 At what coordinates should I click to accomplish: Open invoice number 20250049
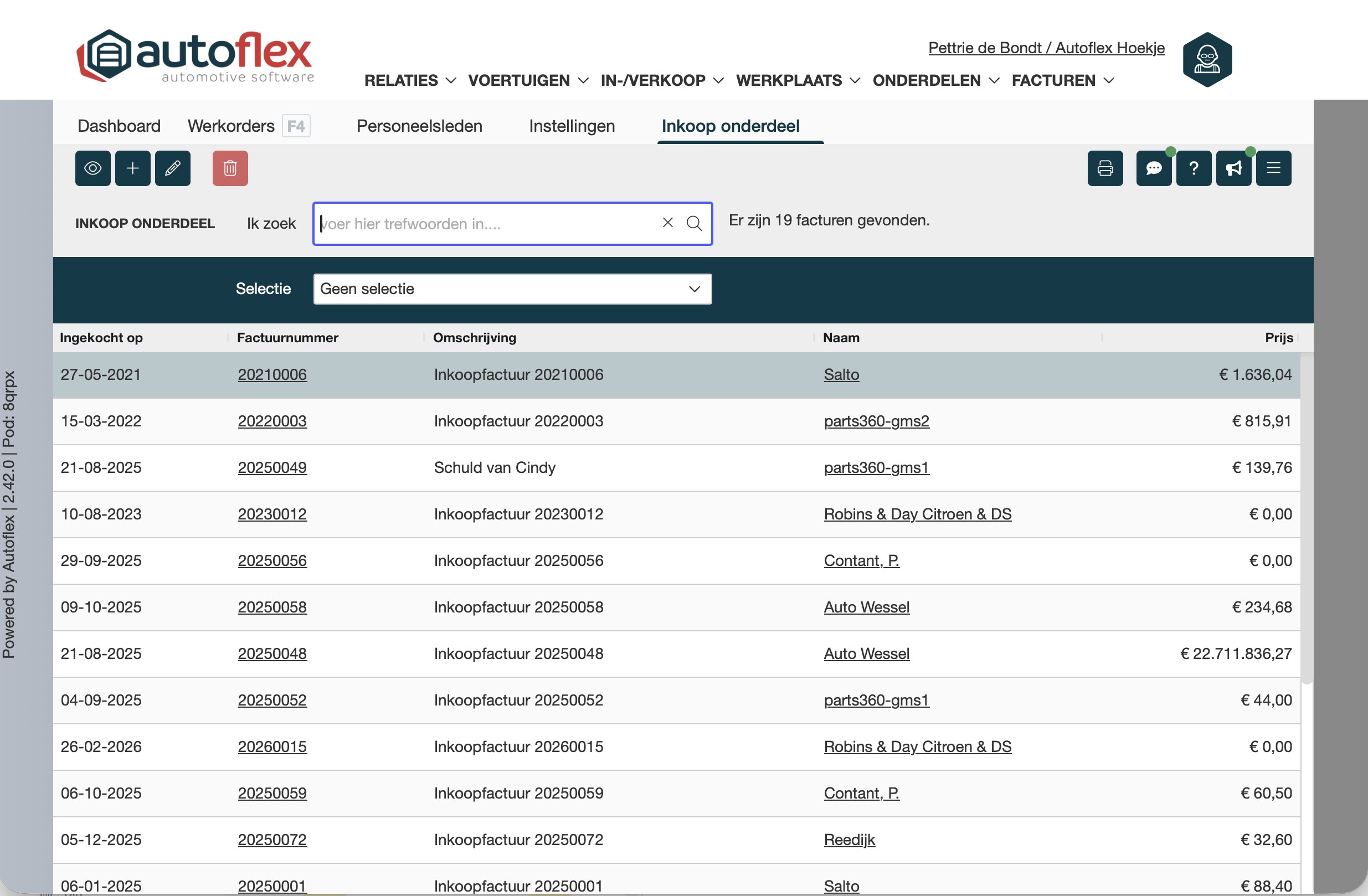coord(272,468)
